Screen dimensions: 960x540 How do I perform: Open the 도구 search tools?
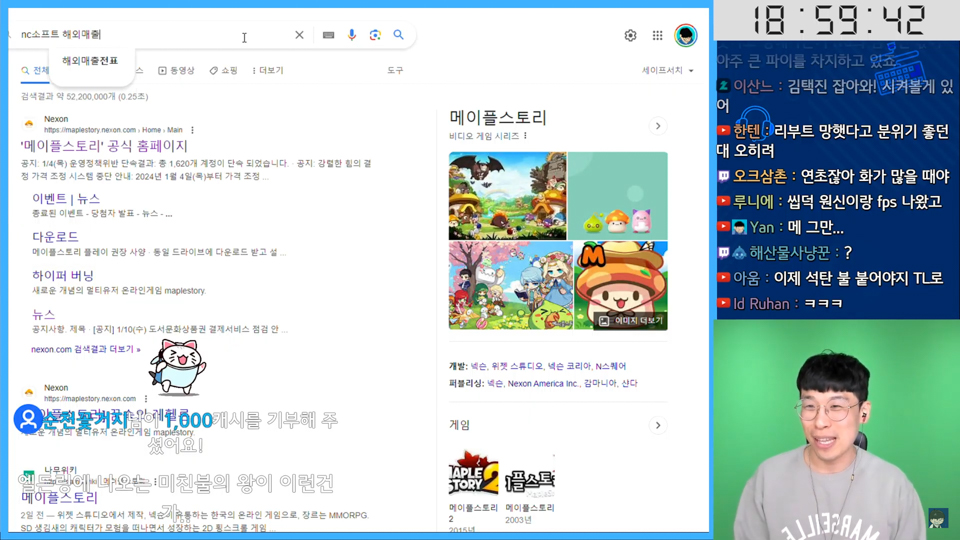click(x=395, y=70)
